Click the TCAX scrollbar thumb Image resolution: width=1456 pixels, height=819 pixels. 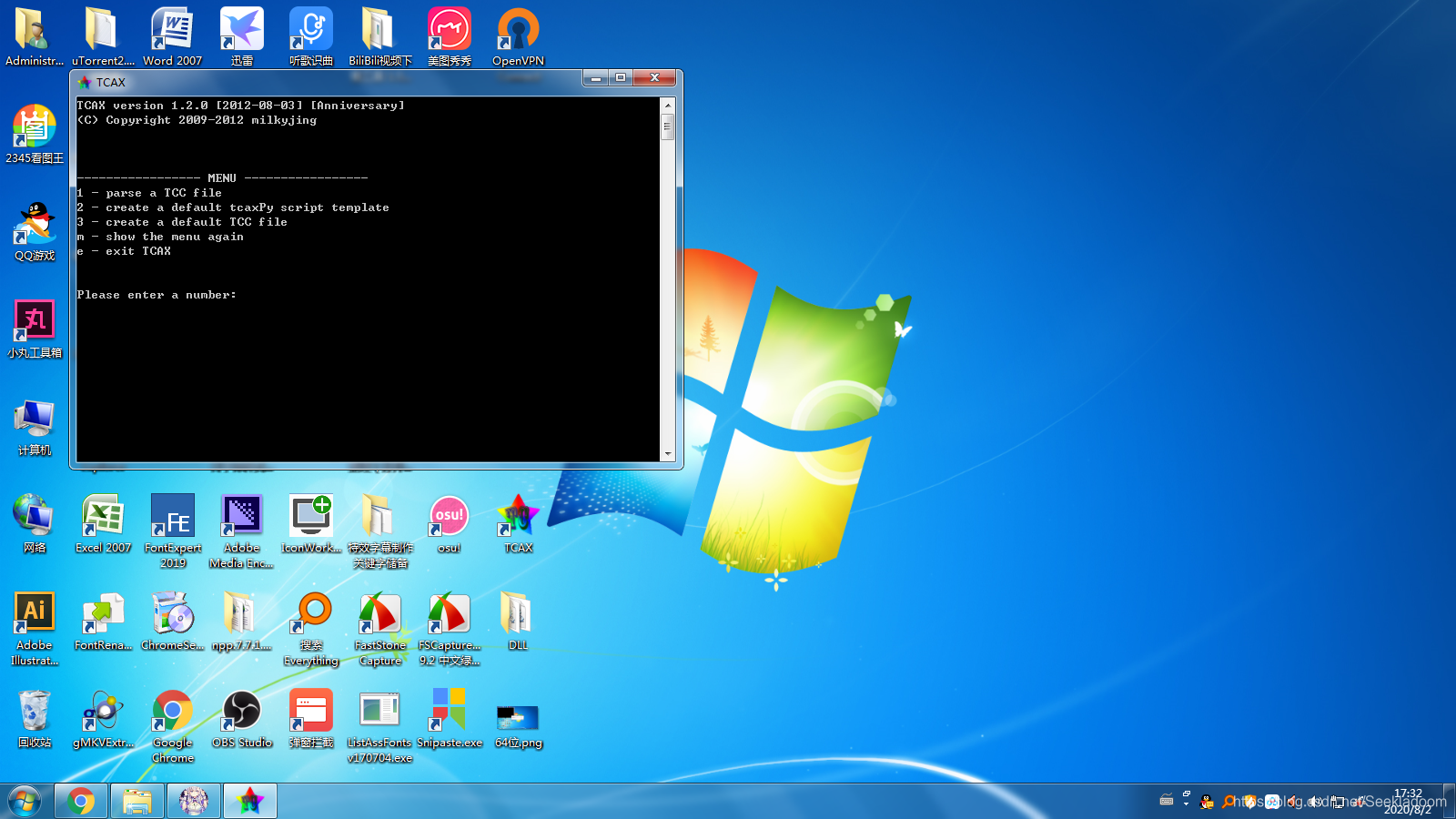point(668,126)
